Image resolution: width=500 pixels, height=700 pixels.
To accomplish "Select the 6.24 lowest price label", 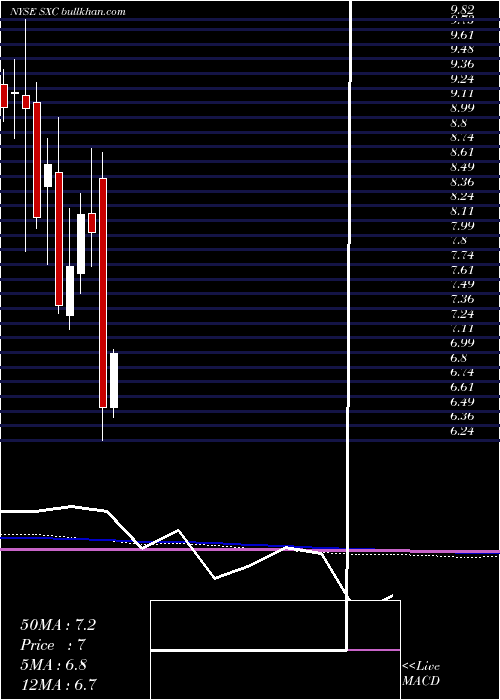I will (462, 431).
